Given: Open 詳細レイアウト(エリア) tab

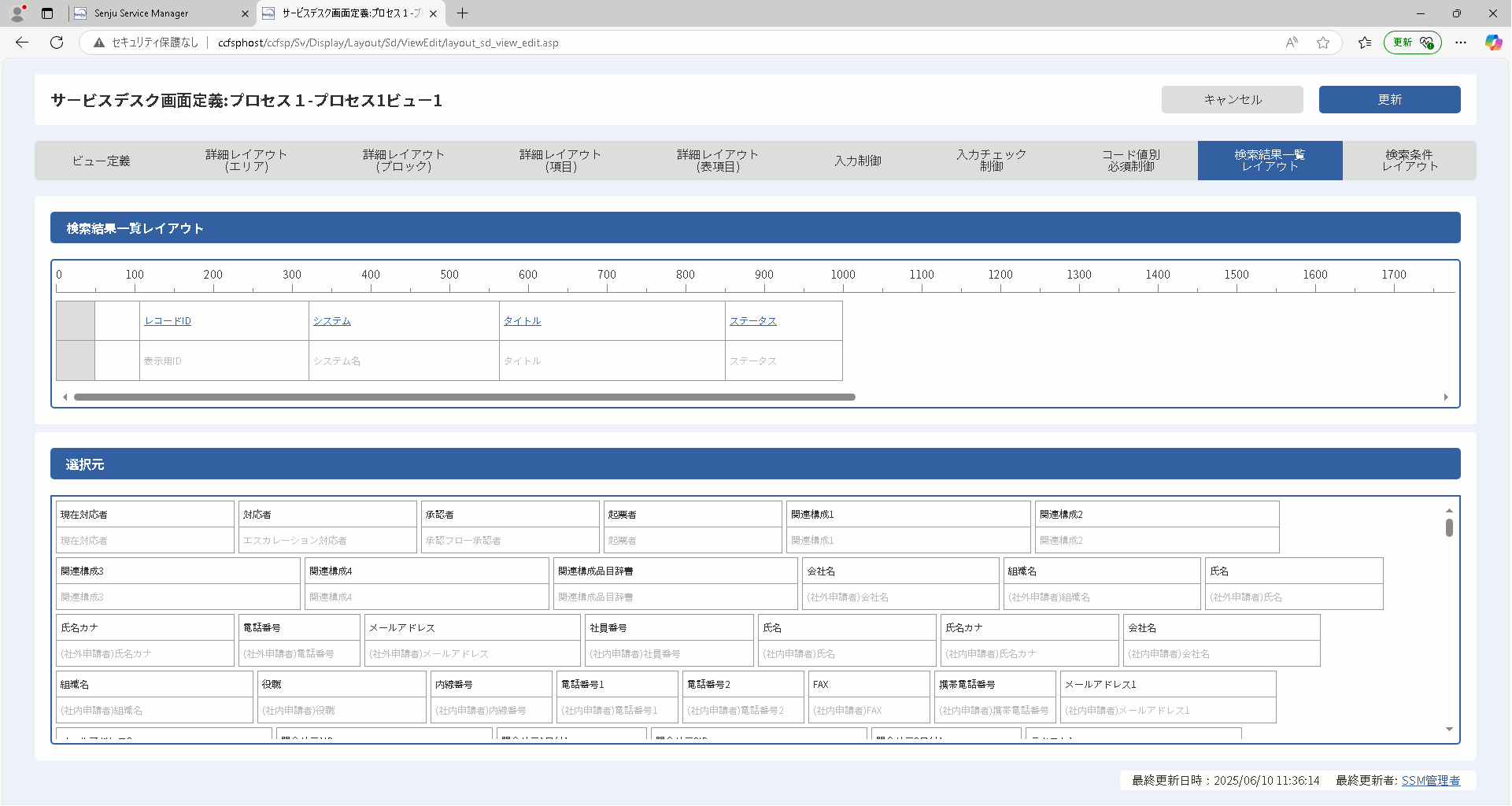Looking at the screenshot, I should pyautogui.click(x=246, y=161).
